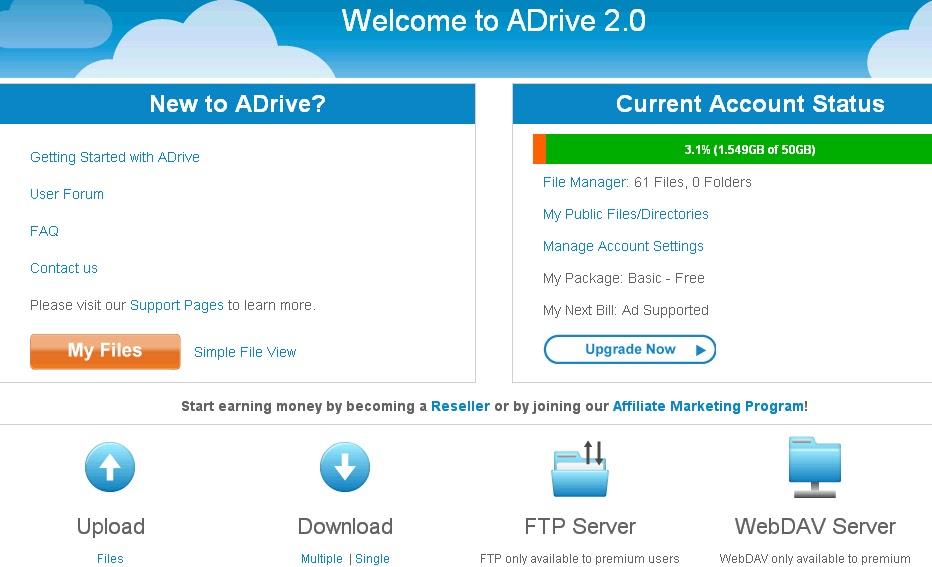The image size is (932, 567).
Task: Click the My Next Bill: Ad Supported text
Action: (625, 310)
